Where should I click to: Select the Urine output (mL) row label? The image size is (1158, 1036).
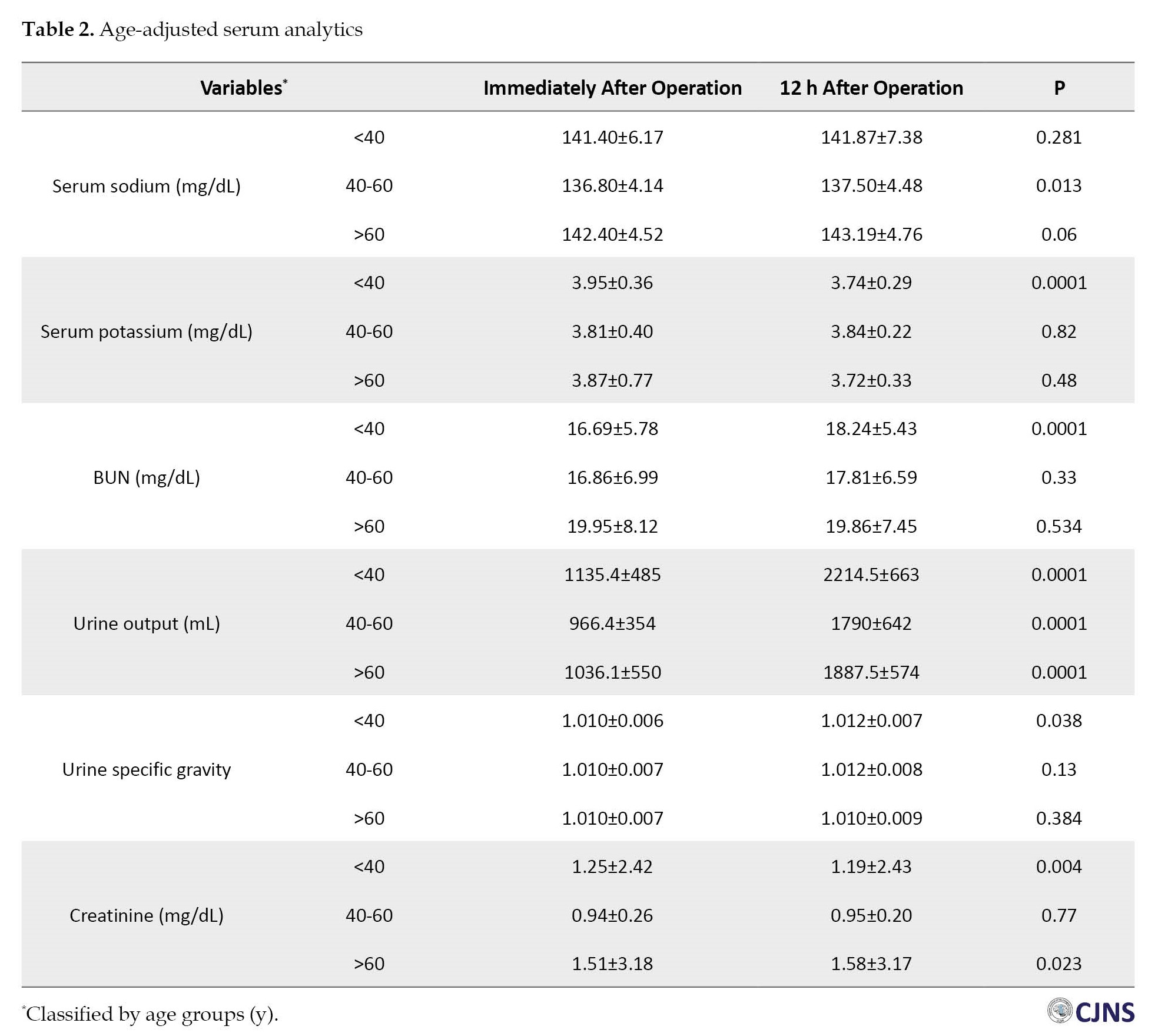[147, 623]
